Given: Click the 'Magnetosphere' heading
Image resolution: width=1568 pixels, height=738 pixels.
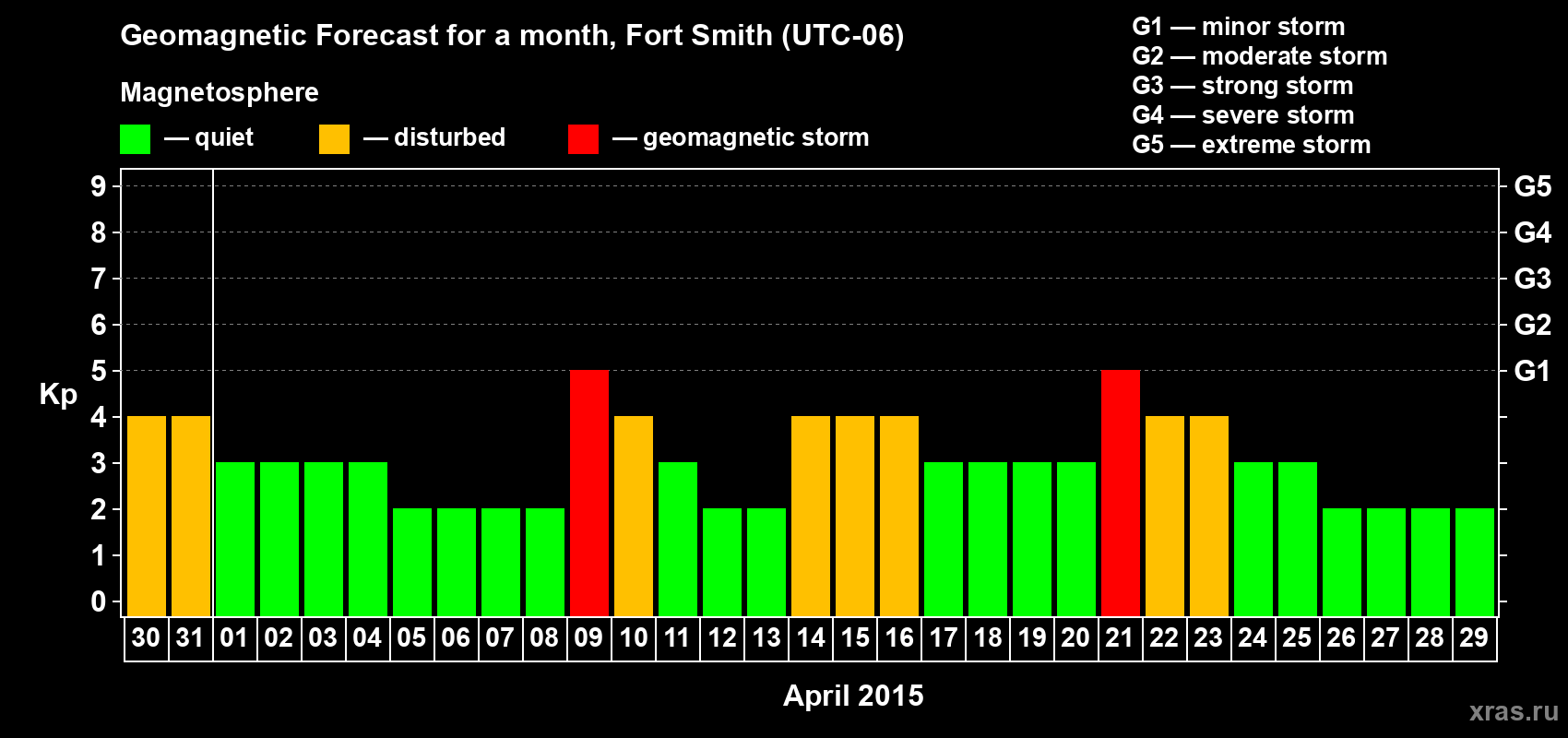Looking at the screenshot, I should (220, 92).
